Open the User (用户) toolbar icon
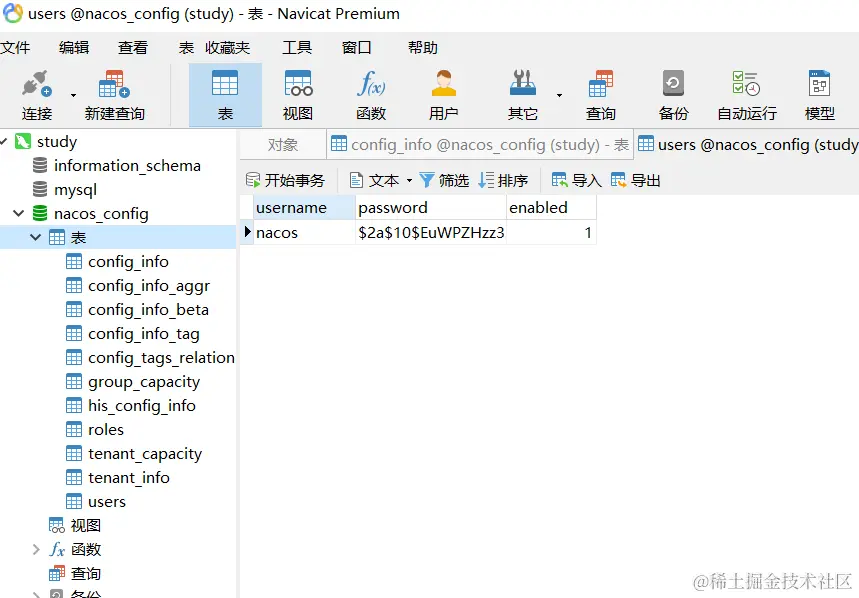This screenshot has width=859, height=598. 443,95
